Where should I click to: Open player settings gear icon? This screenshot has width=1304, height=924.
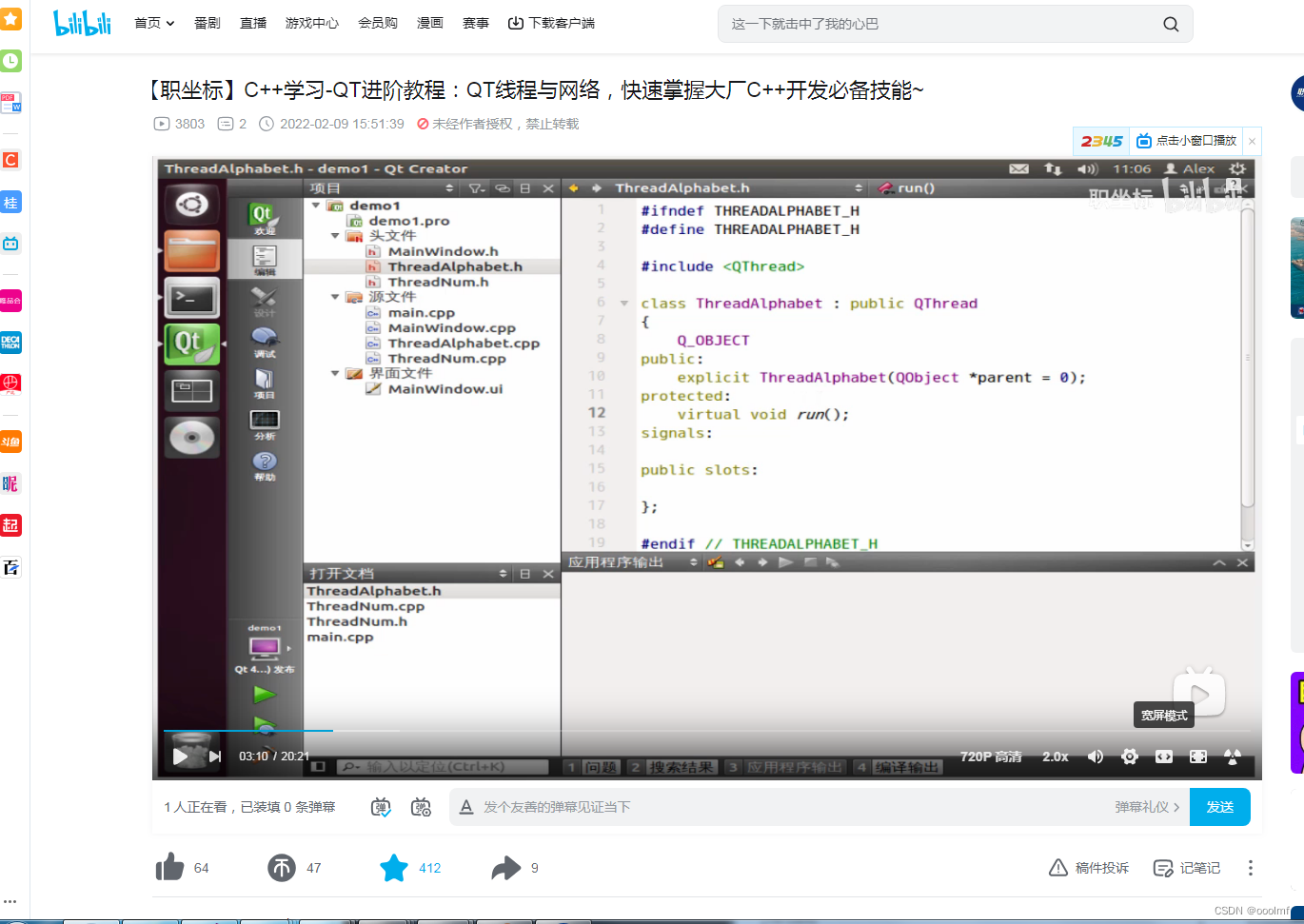(x=1130, y=757)
